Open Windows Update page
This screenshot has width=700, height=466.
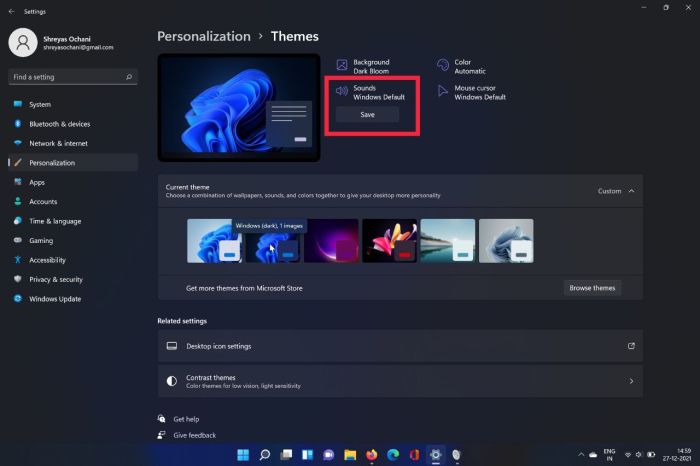click(73, 299)
